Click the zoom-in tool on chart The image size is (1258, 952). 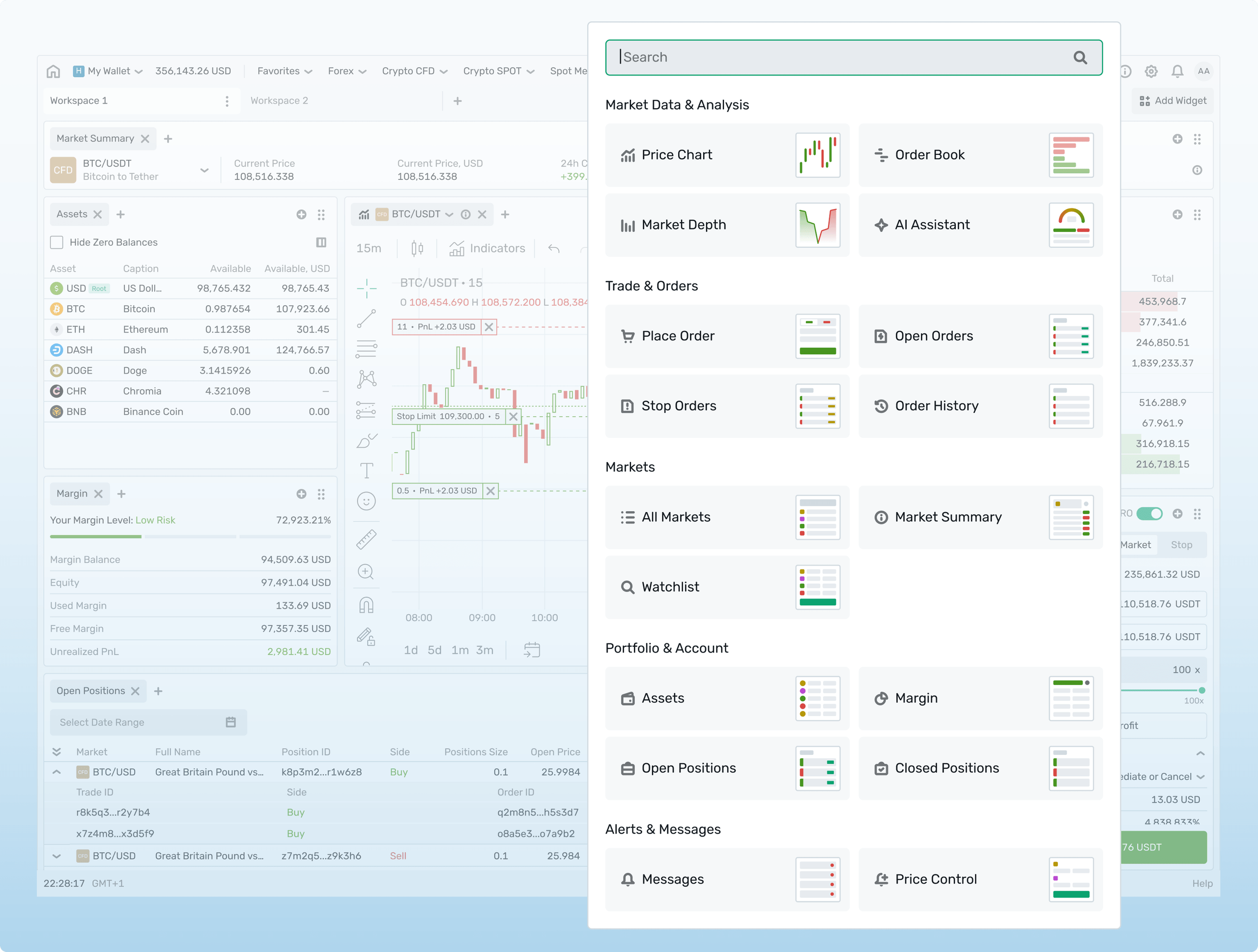pyautogui.click(x=366, y=572)
